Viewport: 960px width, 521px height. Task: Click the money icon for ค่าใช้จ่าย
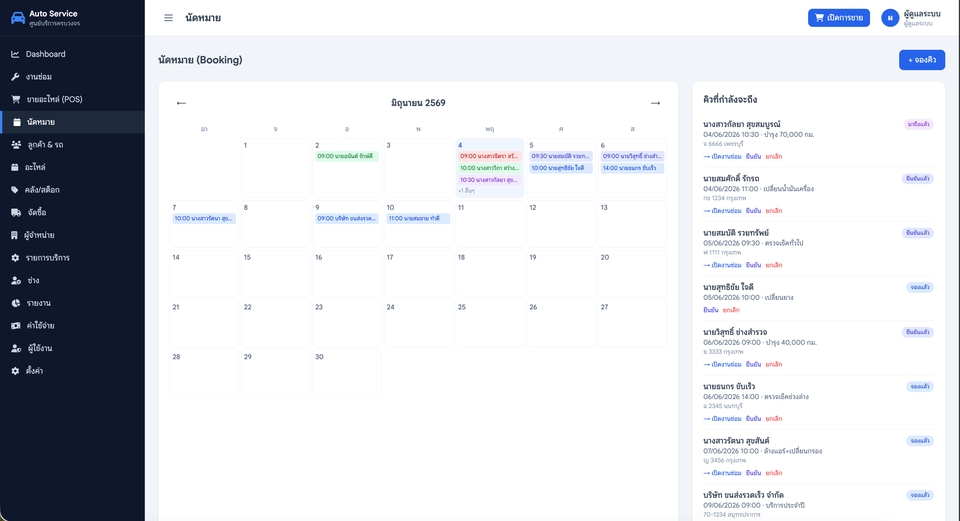coord(15,326)
